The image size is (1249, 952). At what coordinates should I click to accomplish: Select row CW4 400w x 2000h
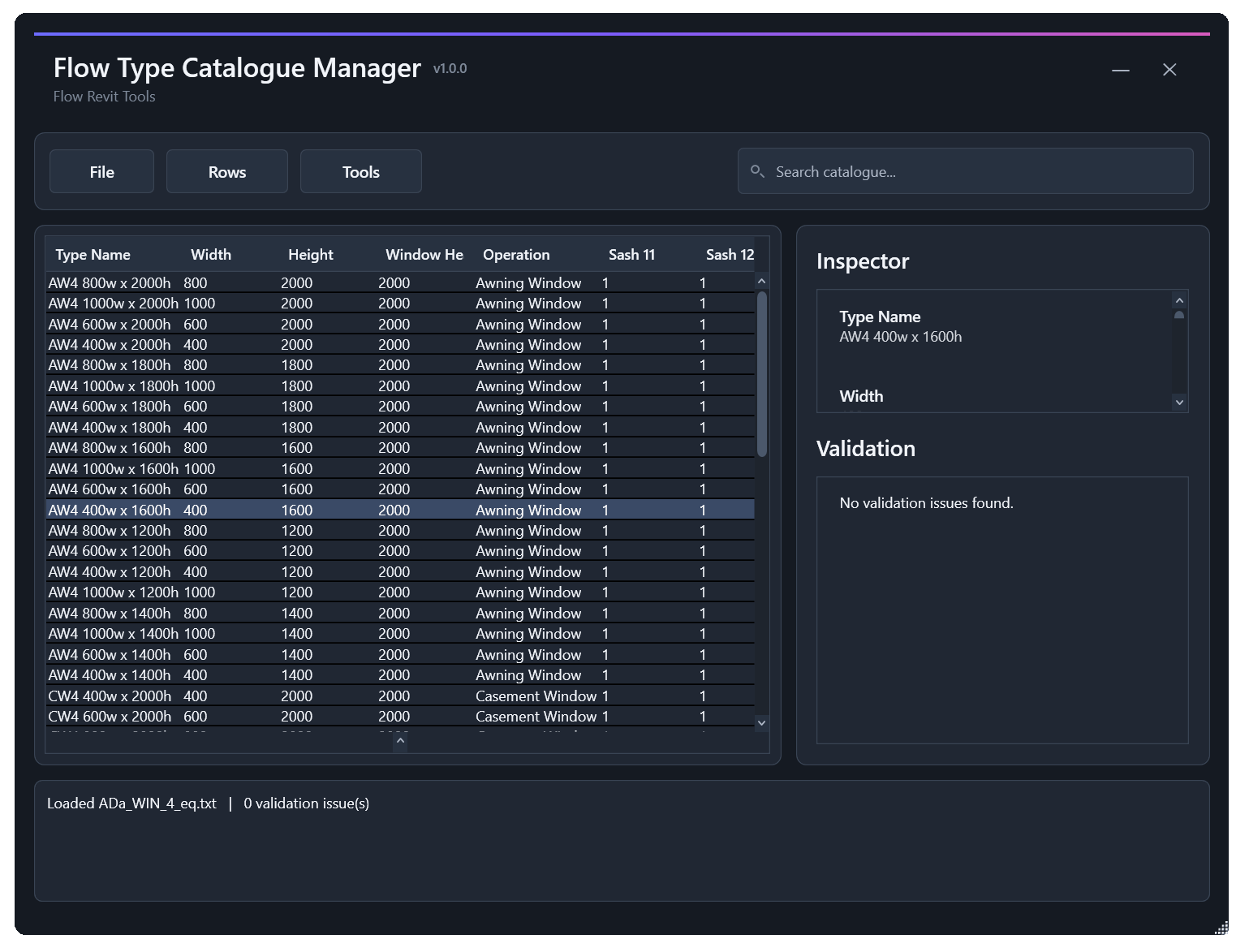coord(400,696)
